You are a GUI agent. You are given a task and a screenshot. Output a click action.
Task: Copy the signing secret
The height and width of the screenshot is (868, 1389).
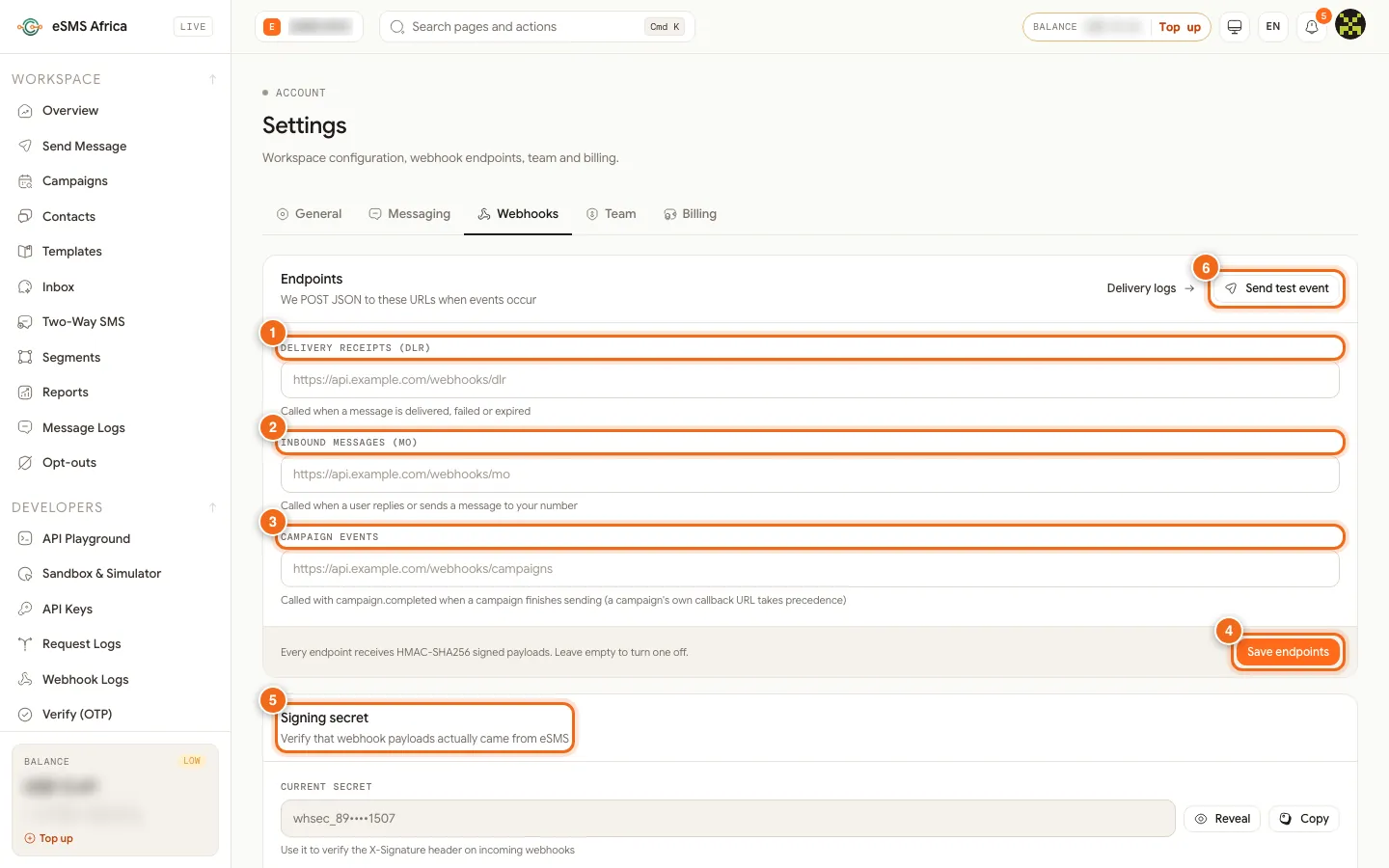(x=1304, y=819)
